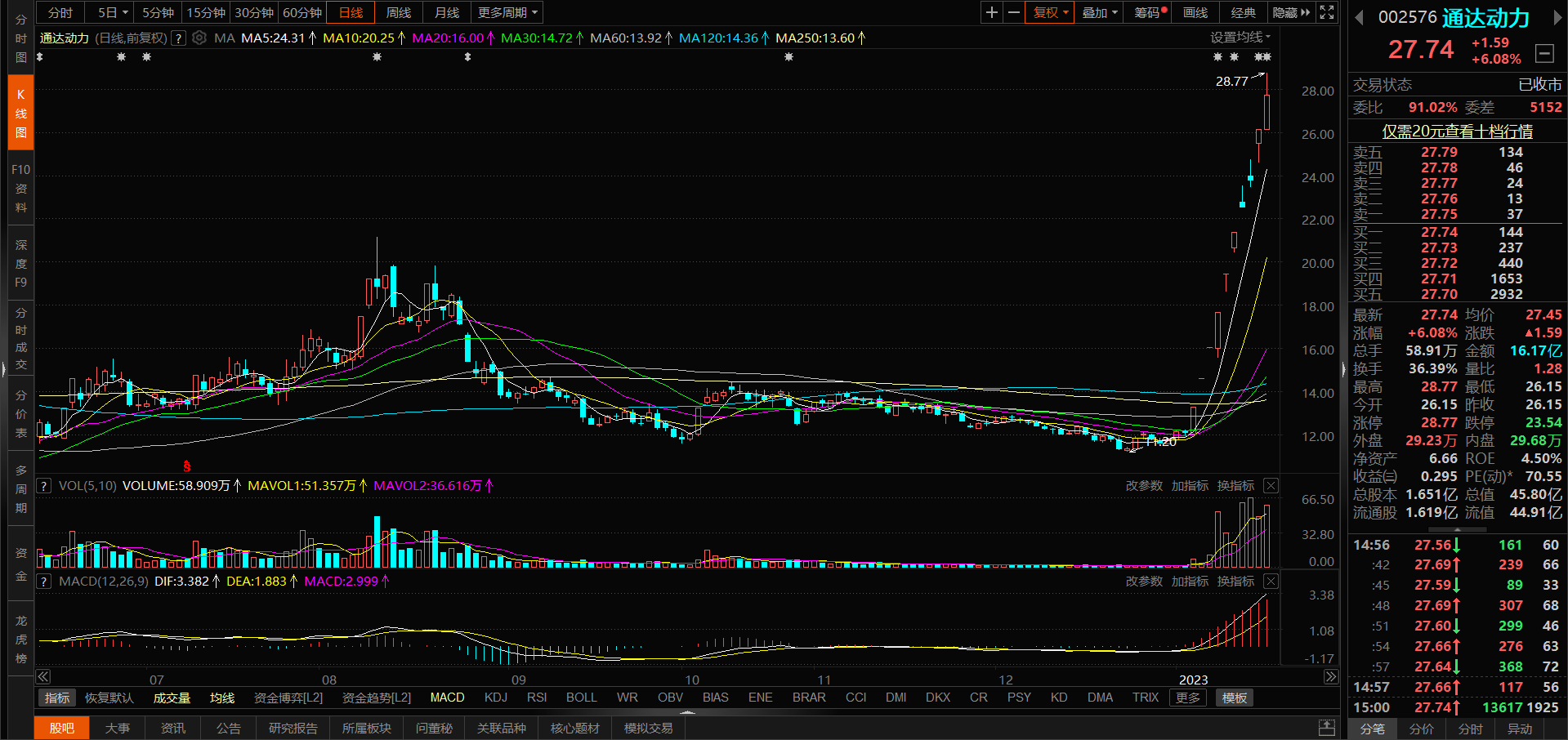
Task: Toggle the 成交量 volume indicator
Action: [172, 698]
